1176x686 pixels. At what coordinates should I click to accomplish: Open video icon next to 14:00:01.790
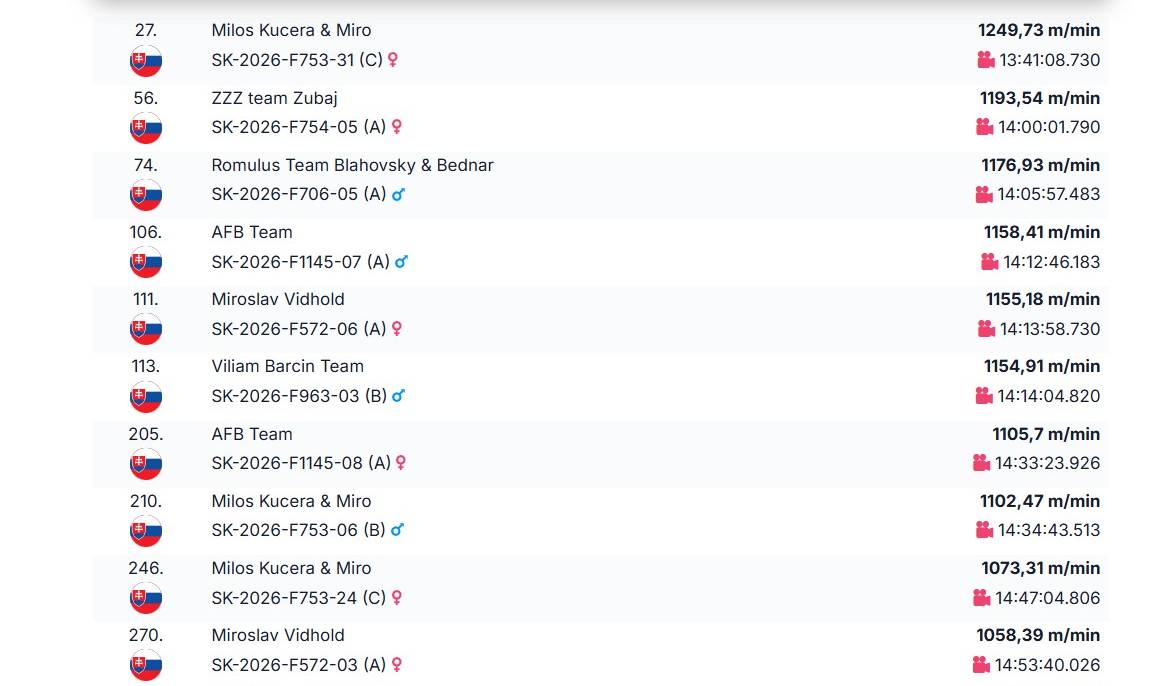(x=984, y=127)
